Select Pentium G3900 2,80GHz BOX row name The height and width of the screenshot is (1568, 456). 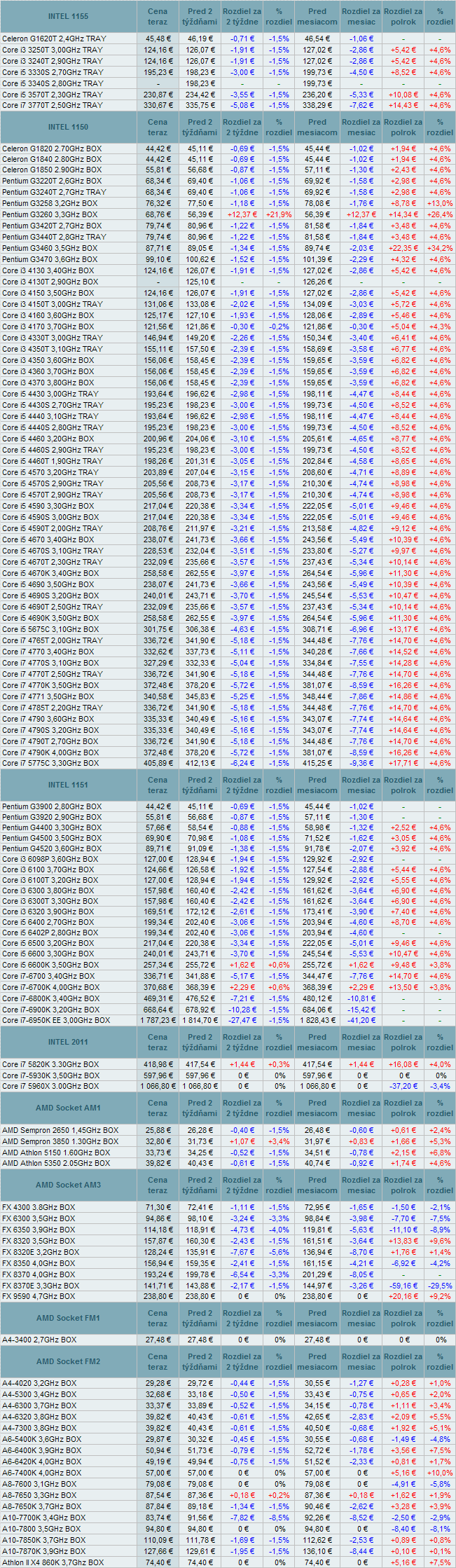click(x=52, y=806)
